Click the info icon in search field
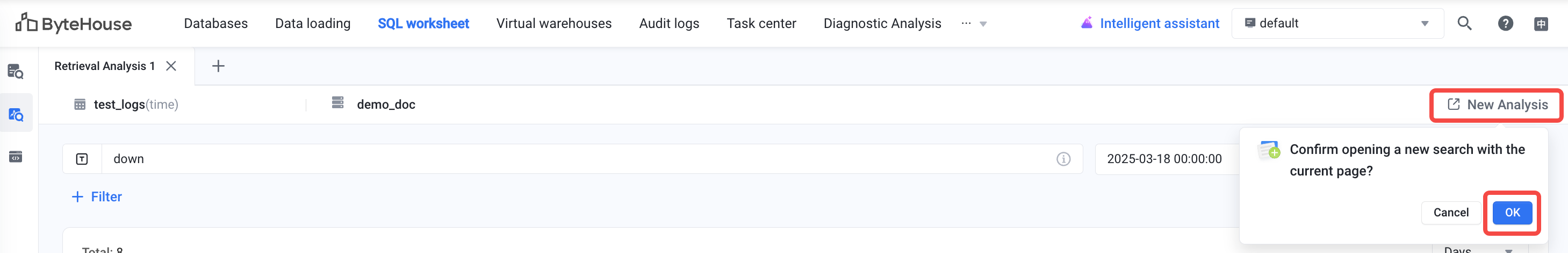This screenshot has height=253, width=1568. 1063,159
